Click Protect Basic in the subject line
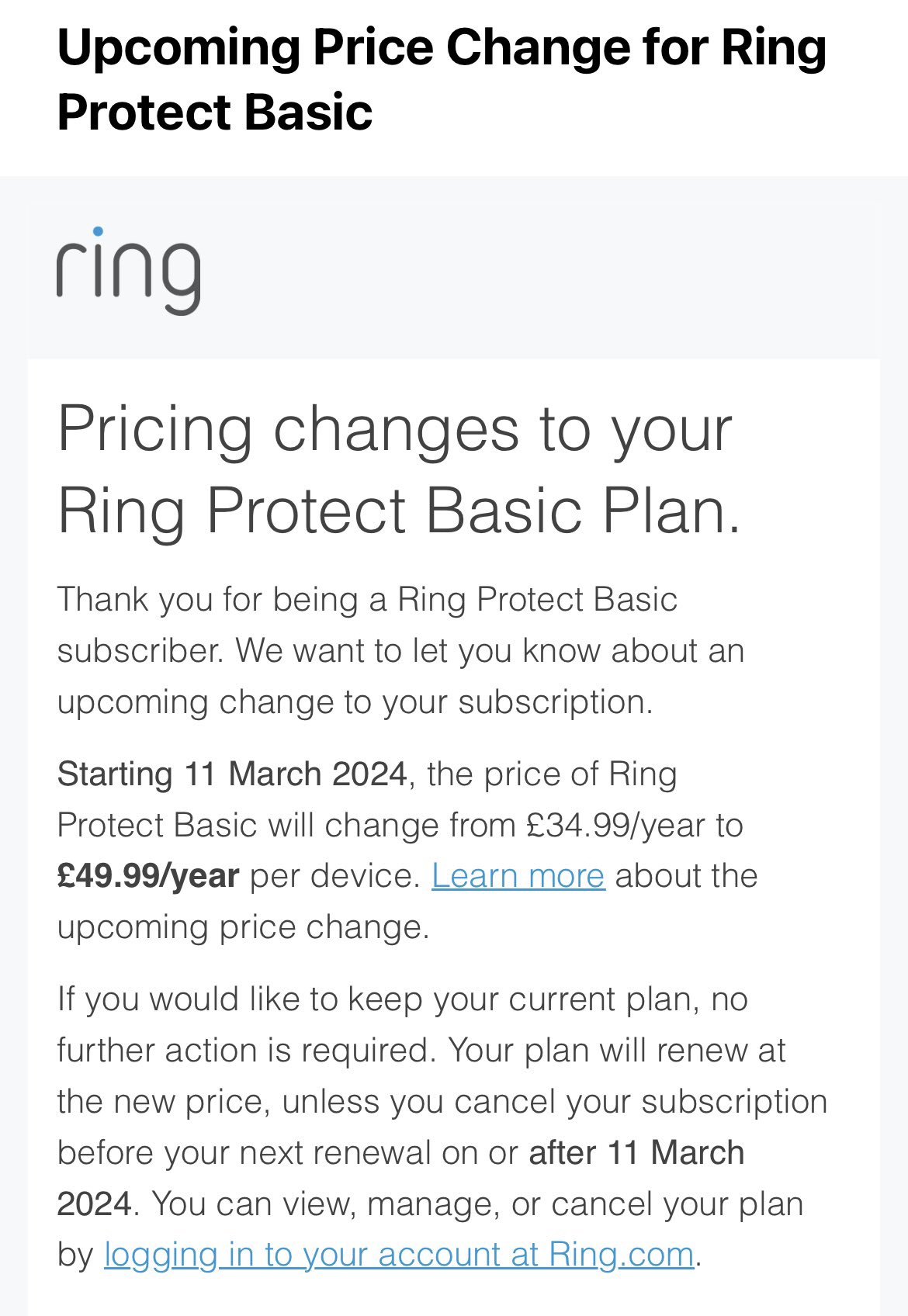This screenshot has height=1316, width=908. 215,113
